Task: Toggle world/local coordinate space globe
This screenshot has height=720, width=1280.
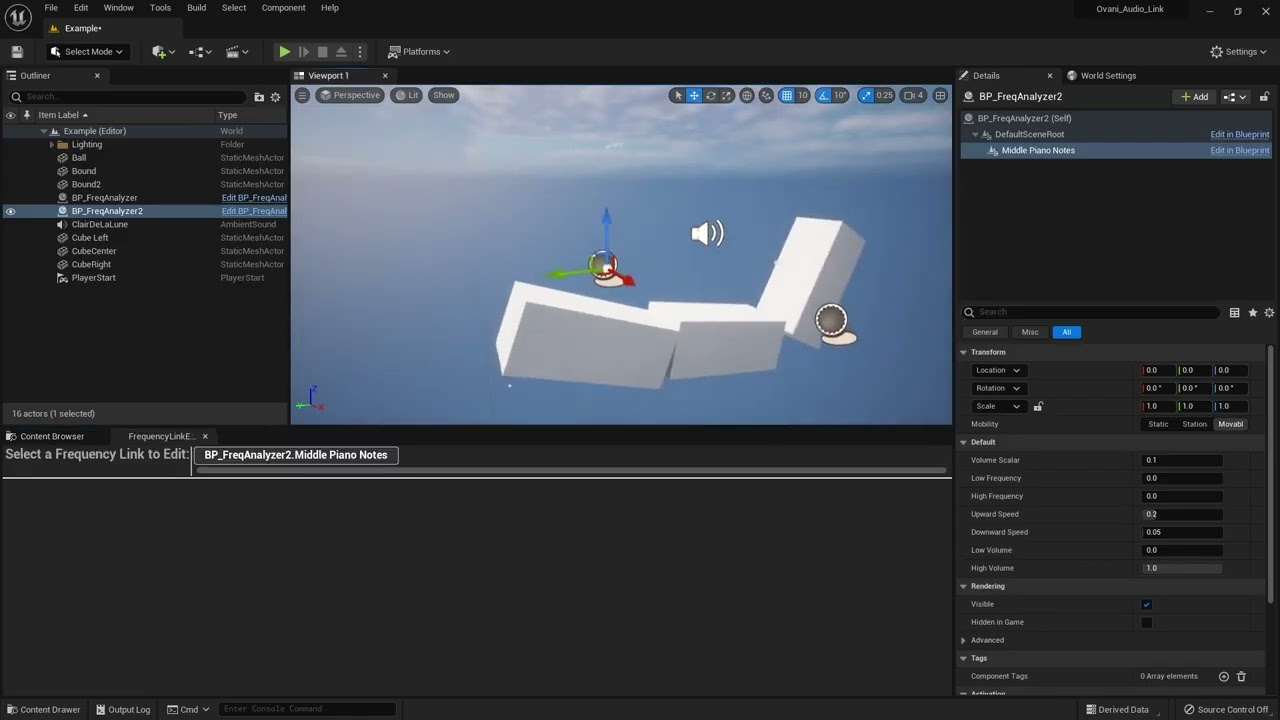Action: (x=747, y=95)
